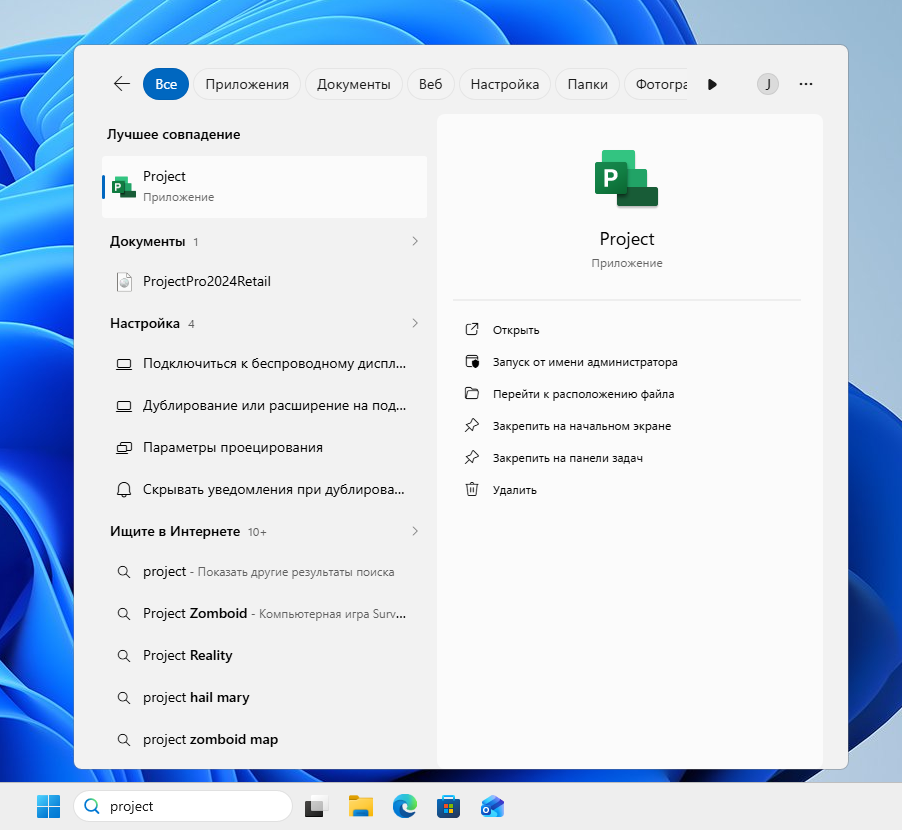The width and height of the screenshot is (902, 830).
Task: Click the laptop icon beside Дублирование или расширение
Action: (124, 406)
